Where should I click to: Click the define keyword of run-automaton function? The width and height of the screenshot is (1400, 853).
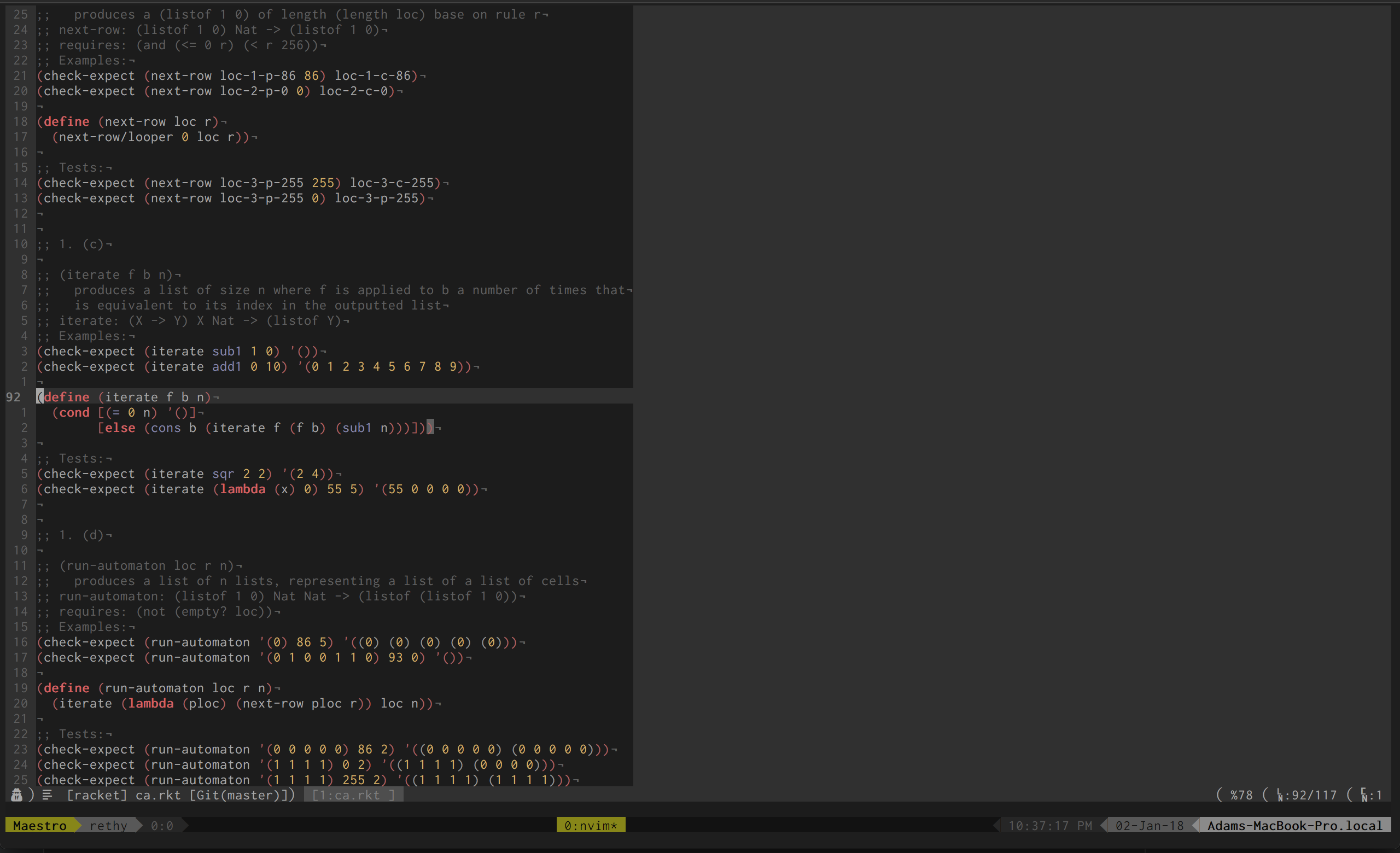click(67, 688)
